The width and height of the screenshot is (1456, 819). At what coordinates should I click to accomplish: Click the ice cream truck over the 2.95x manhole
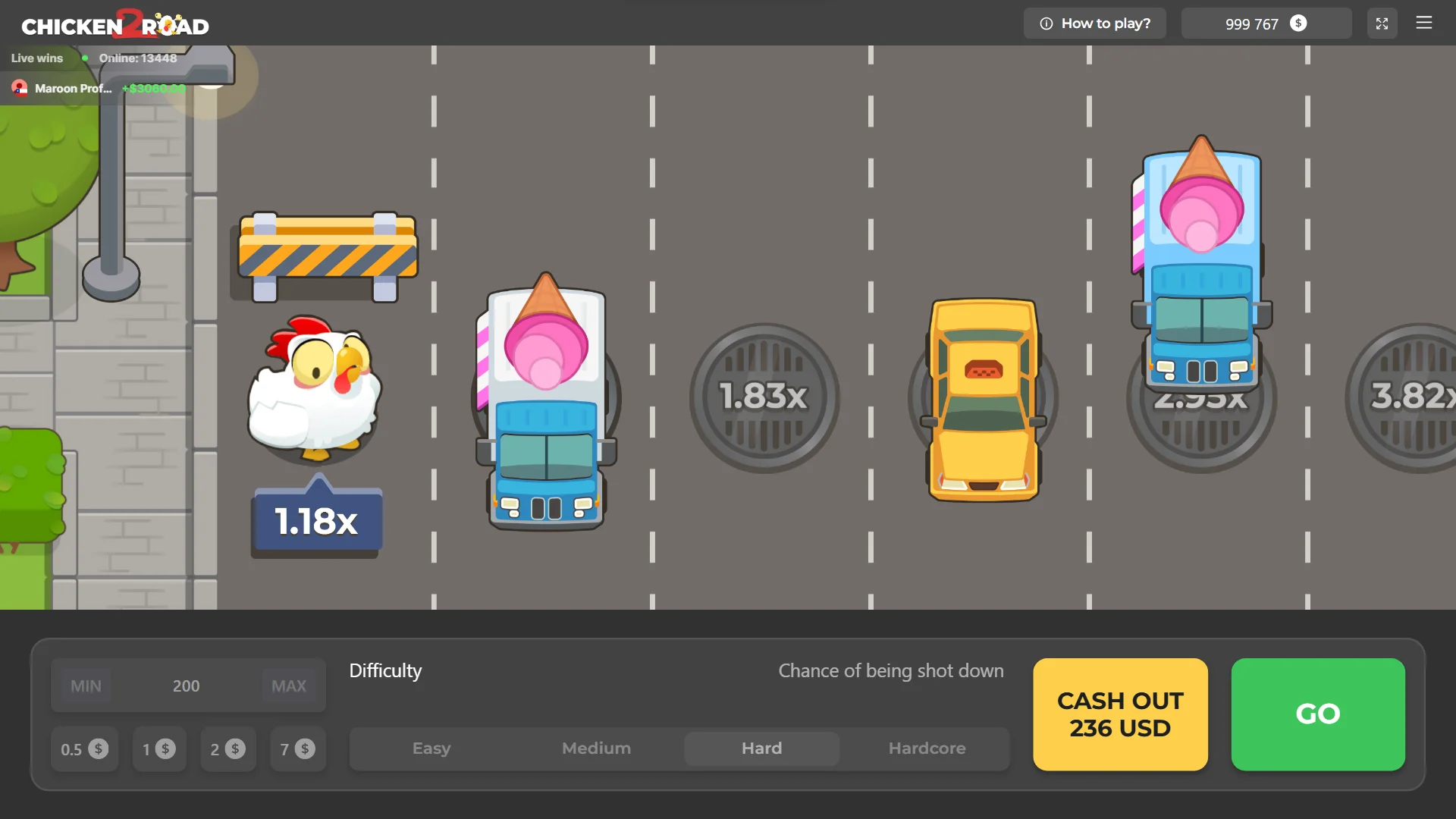pyautogui.click(x=1201, y=264)
